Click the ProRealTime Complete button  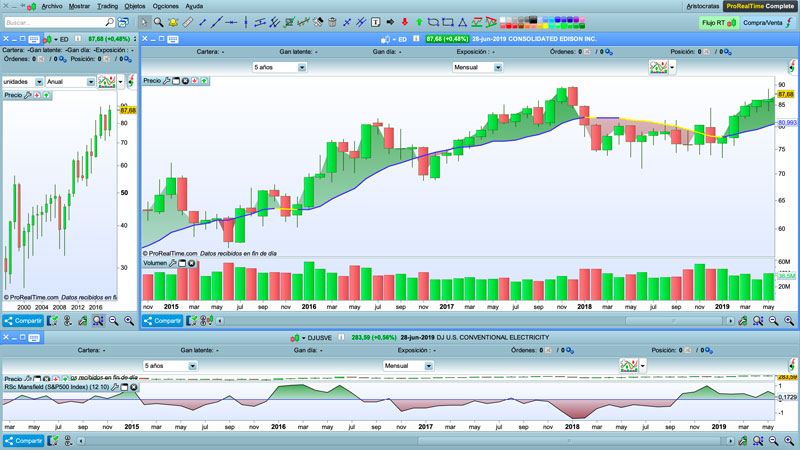point(760,6)
